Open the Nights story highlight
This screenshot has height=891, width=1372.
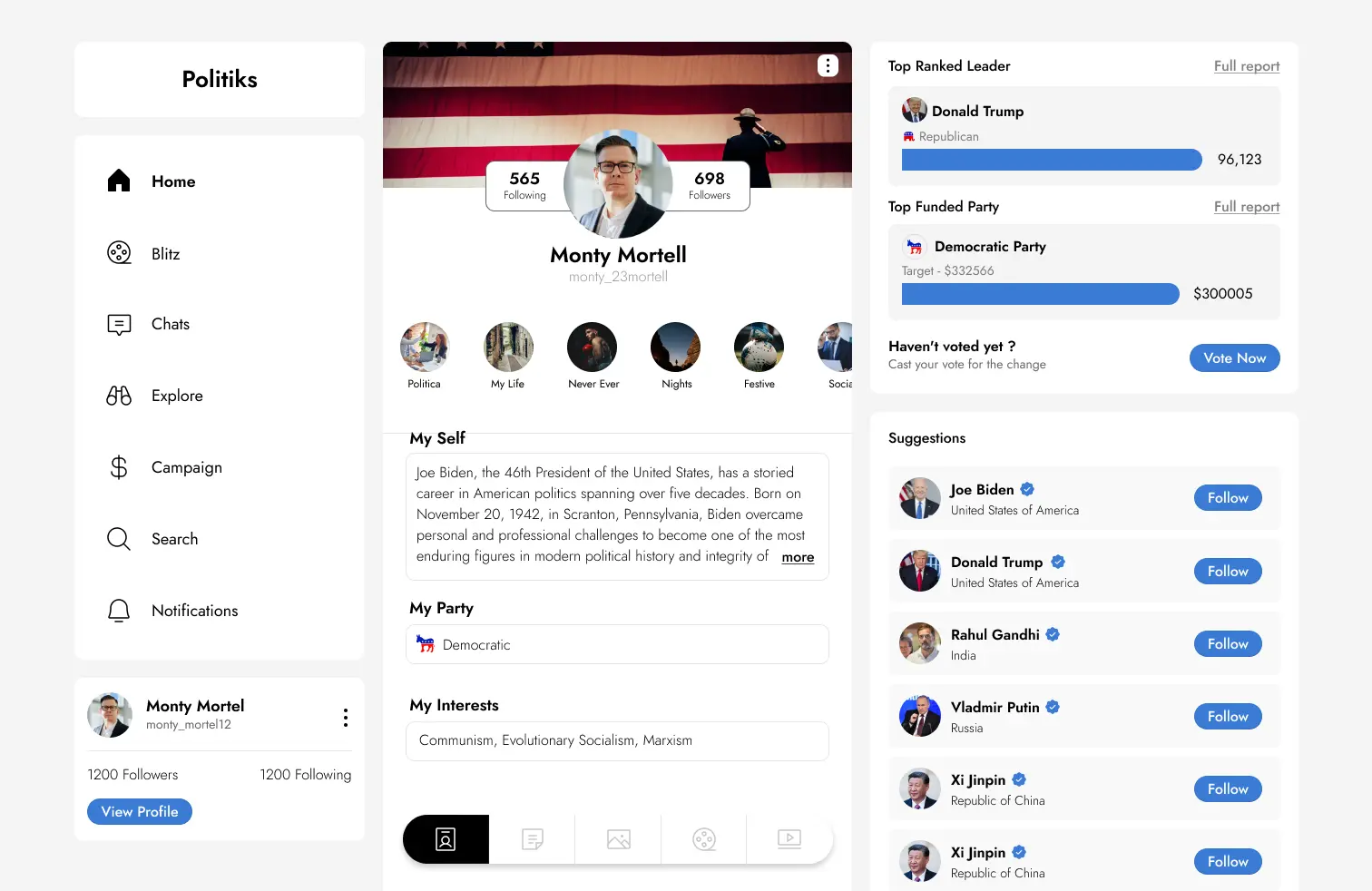675,347
